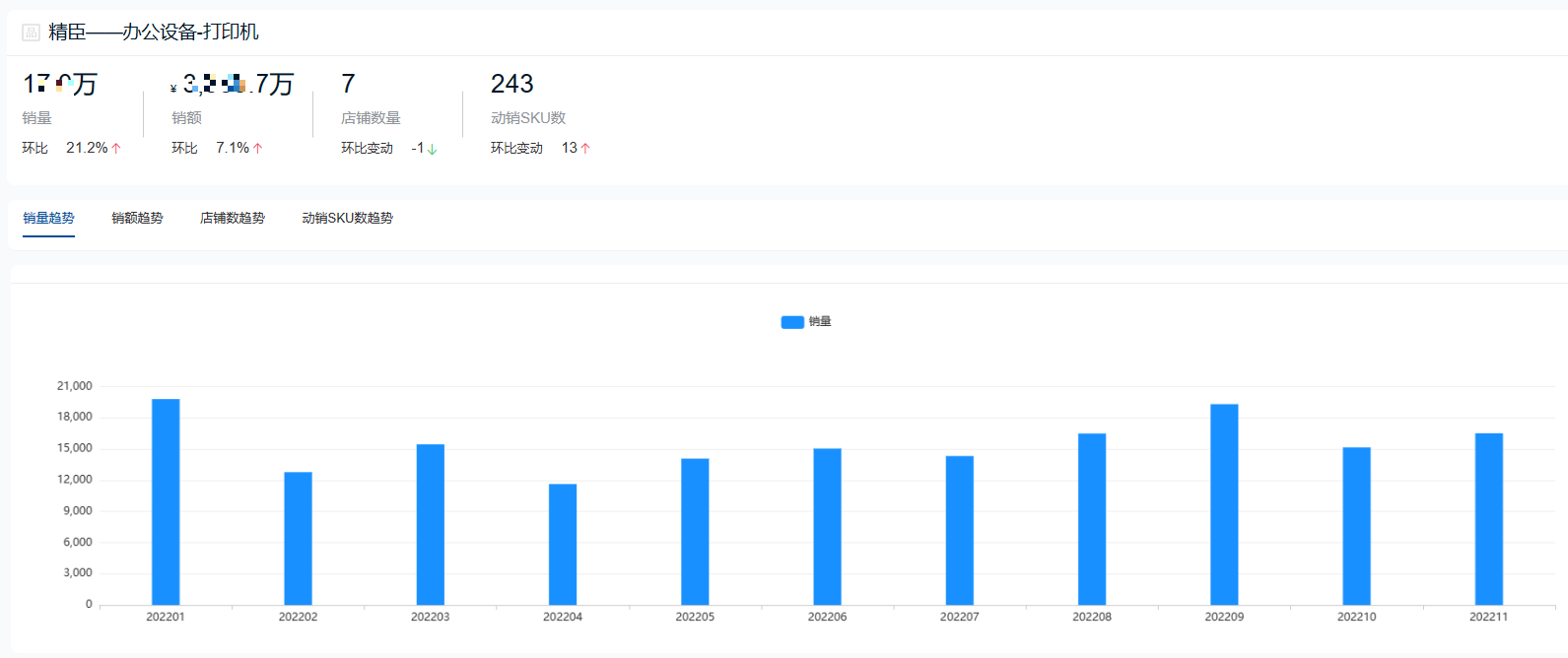Image resolution: width=1568 pixels, height=658 pixels.
Task: Click the 202209 sales bar
Action: point(1224,504)
